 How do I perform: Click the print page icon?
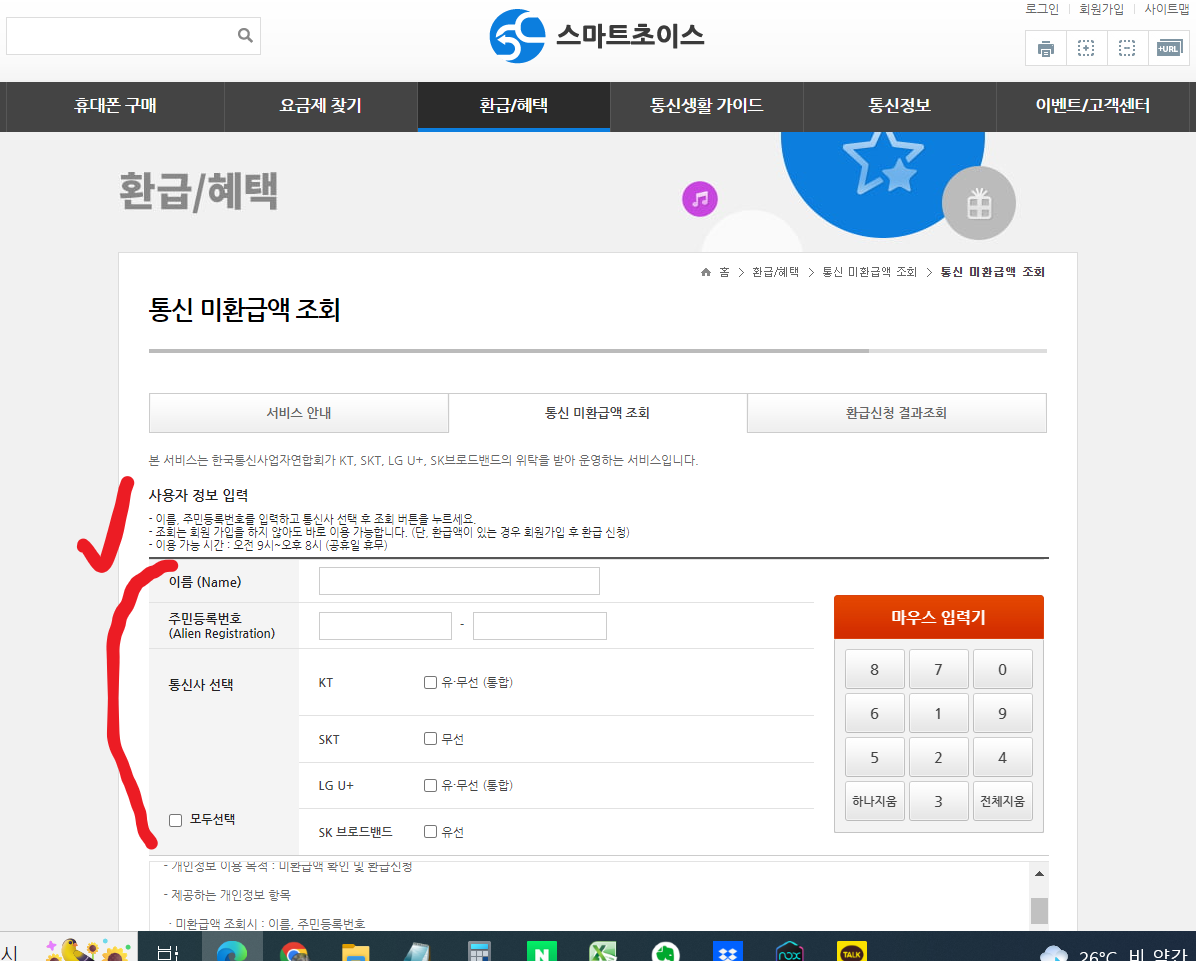coord(1046,49)
